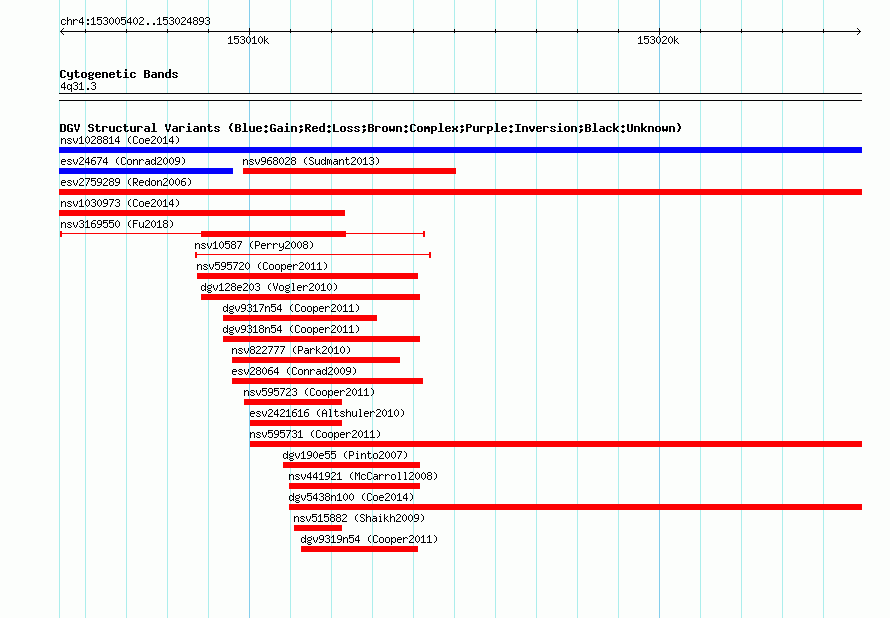Open esv2421616 (Altshuler2010) variant label
890x618 pixels.
(x=328, y=413)
